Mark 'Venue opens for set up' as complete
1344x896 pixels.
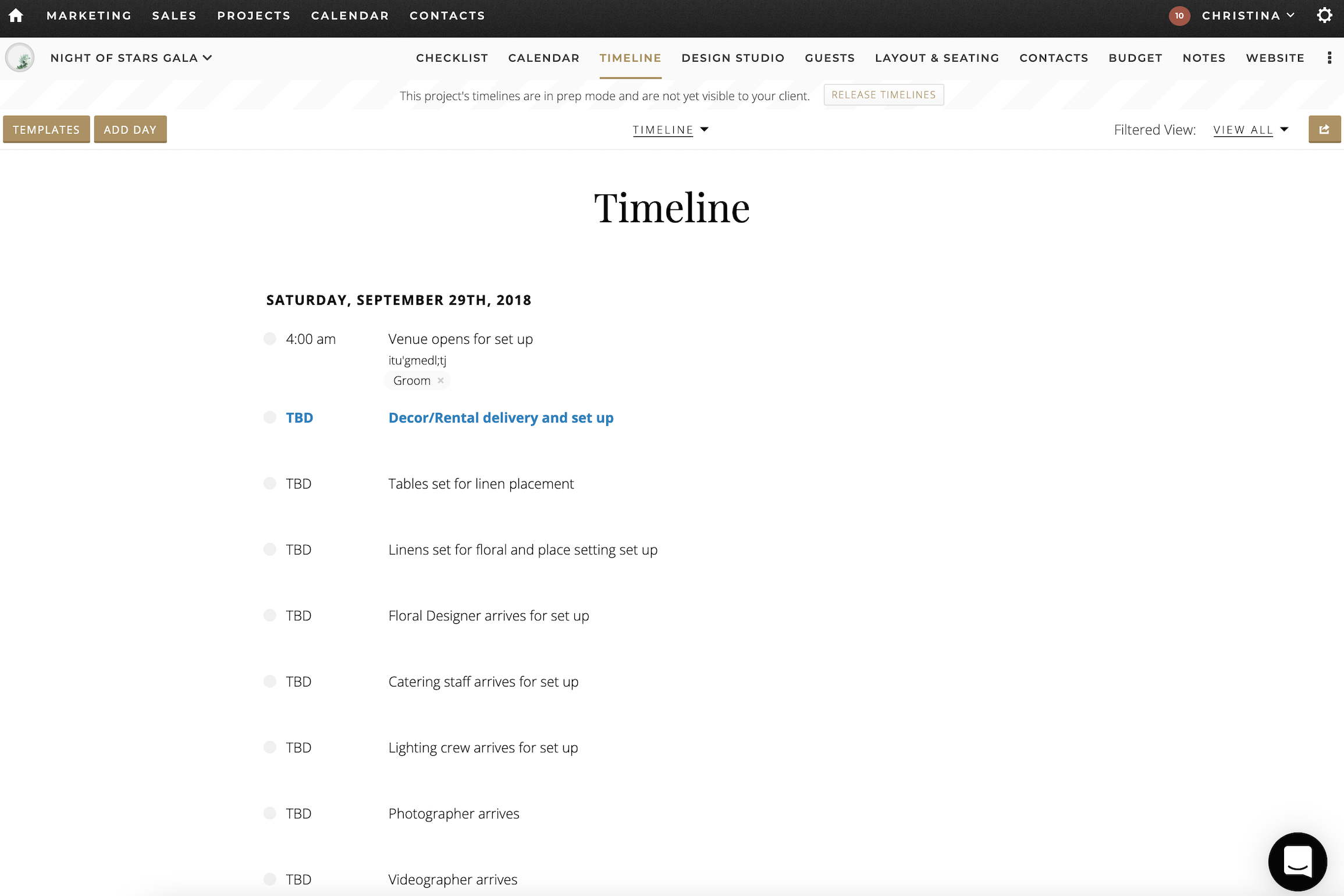[270, 338]
